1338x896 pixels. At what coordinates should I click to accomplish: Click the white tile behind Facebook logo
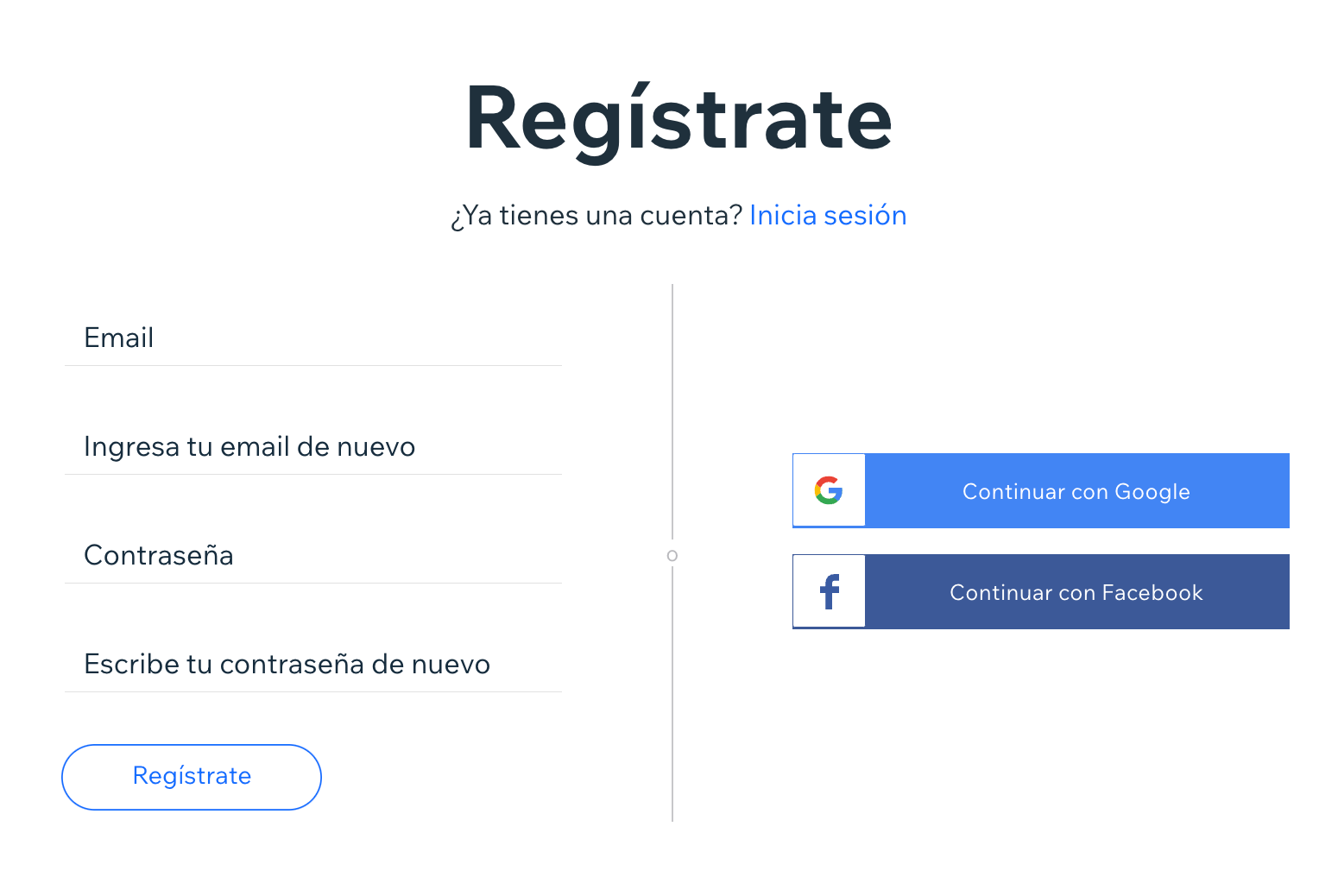pos(829,591)
